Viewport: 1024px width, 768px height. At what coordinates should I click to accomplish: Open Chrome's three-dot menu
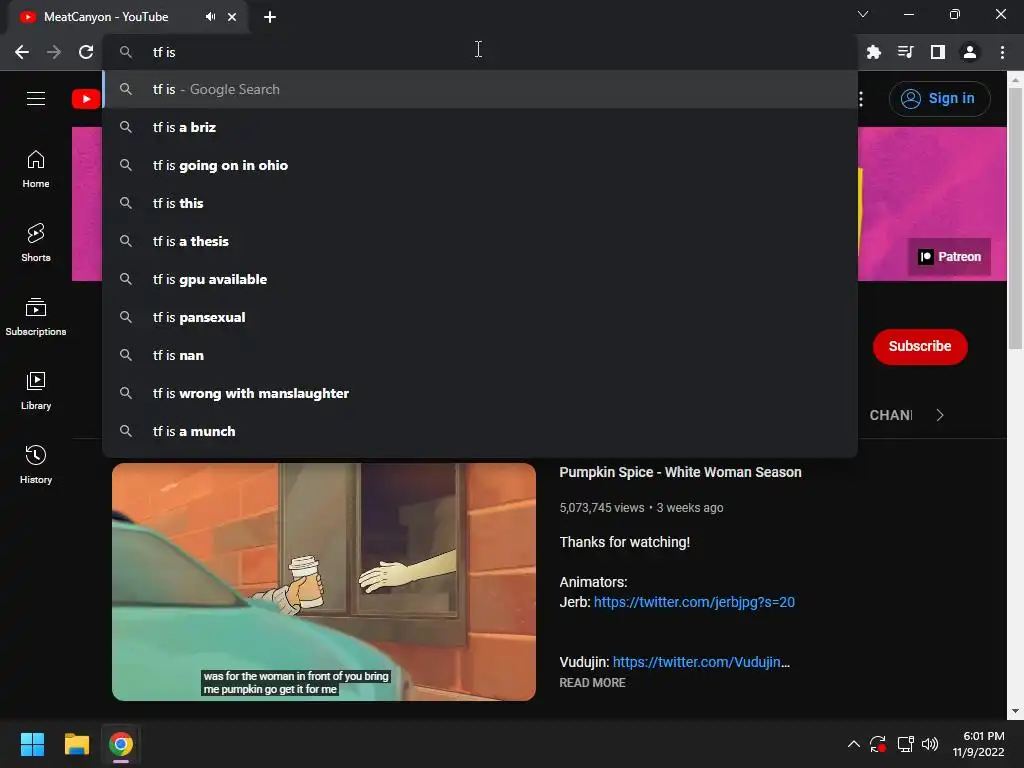click(1002, 52)
